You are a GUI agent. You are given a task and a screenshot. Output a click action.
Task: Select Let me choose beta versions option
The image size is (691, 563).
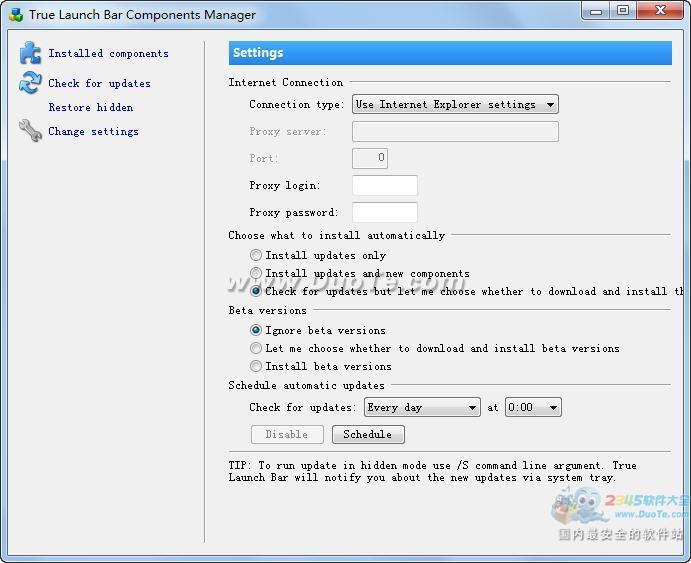[x=256, y=348]
